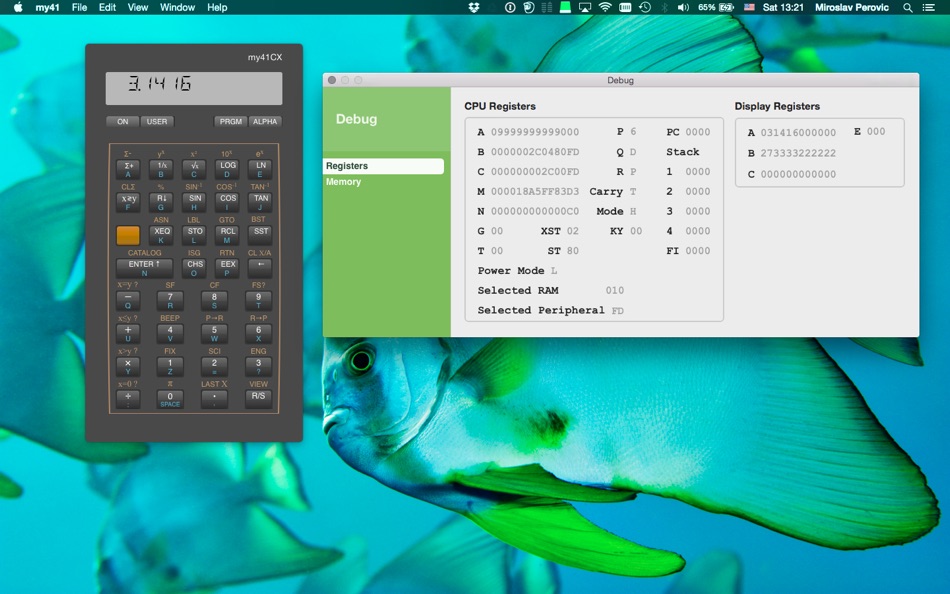Click the backspace arrow key
The image size is (950, 594).
[261, 268]
